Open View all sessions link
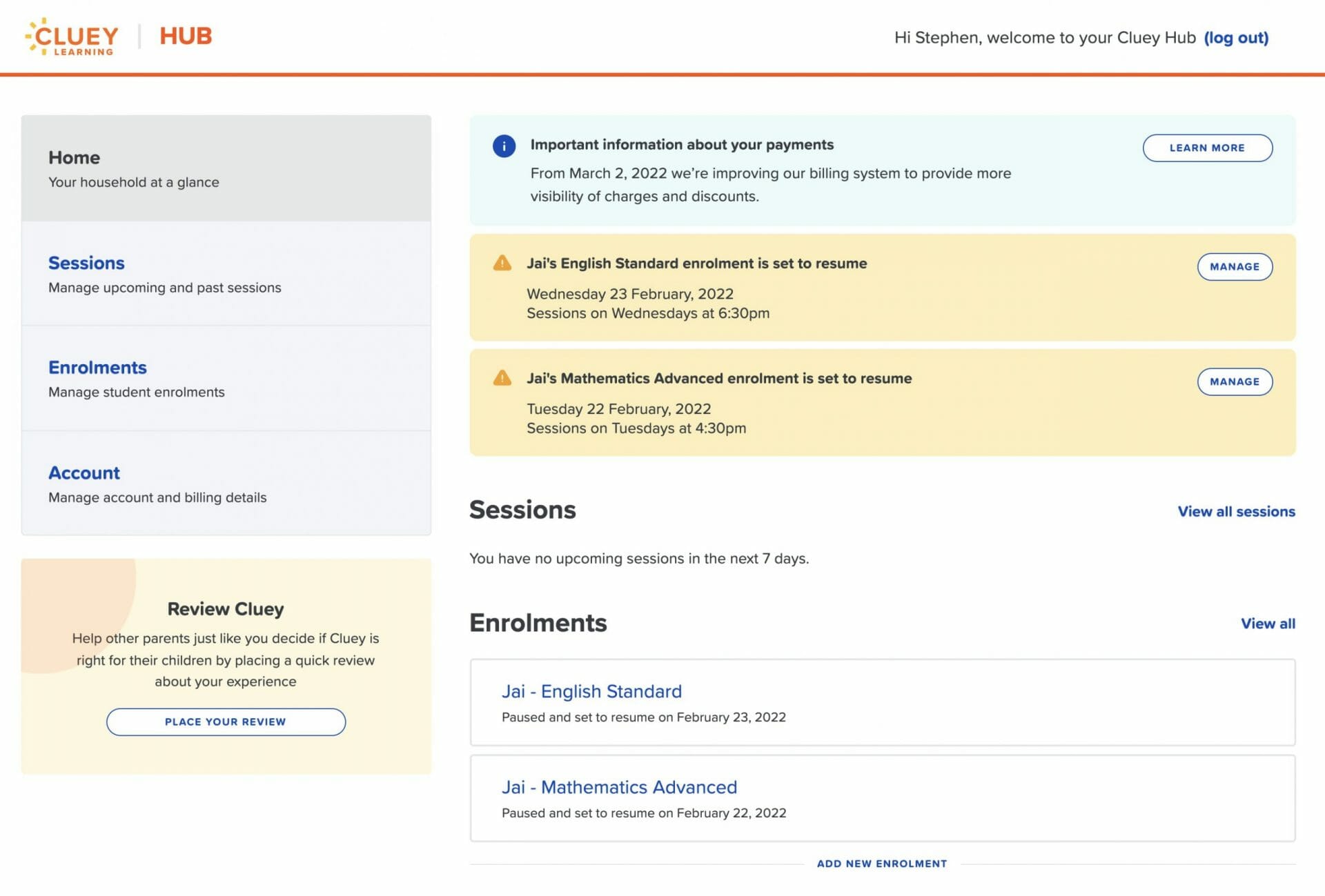Viewport: 1325px width, 896px height. (1235, 512)
